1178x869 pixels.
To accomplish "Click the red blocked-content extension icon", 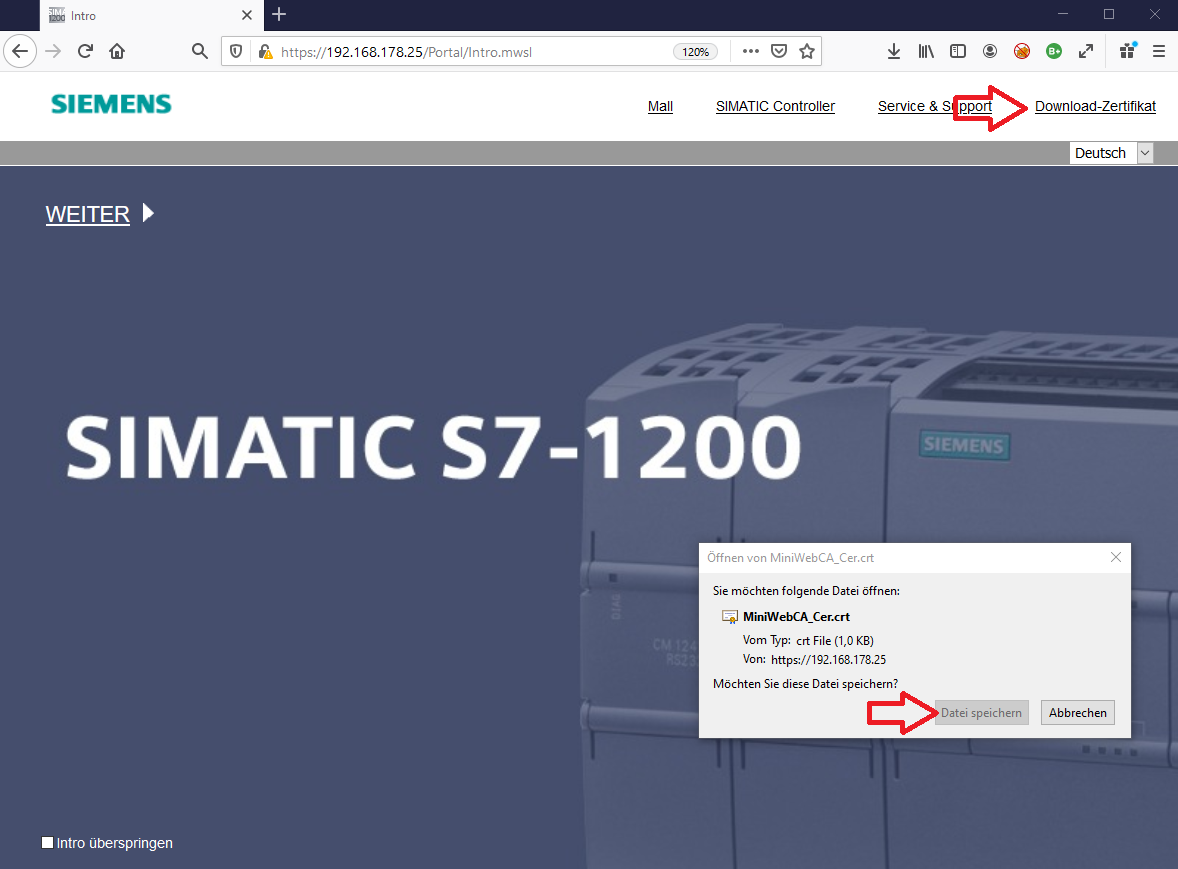I will [1022, 51].
